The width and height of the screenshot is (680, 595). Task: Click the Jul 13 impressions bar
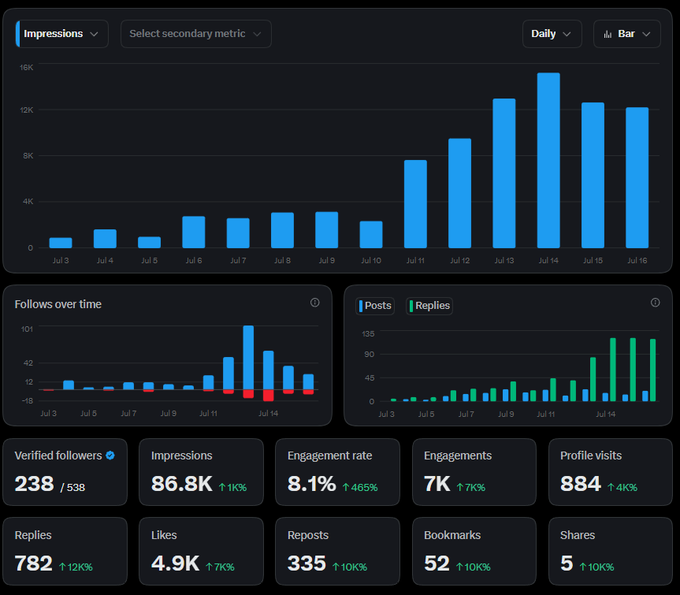[x=504, y=173]
